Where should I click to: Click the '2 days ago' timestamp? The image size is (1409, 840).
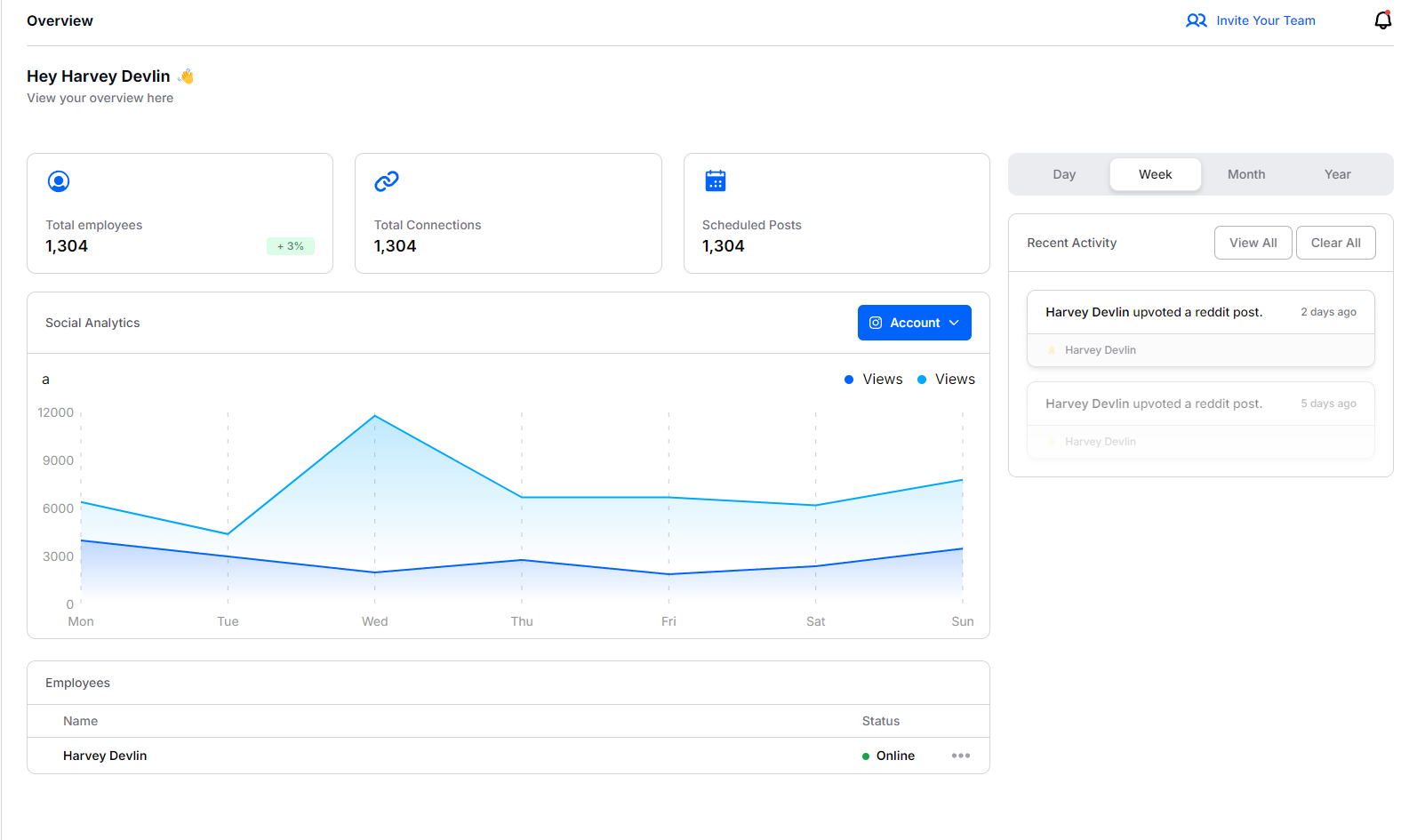1329,312
